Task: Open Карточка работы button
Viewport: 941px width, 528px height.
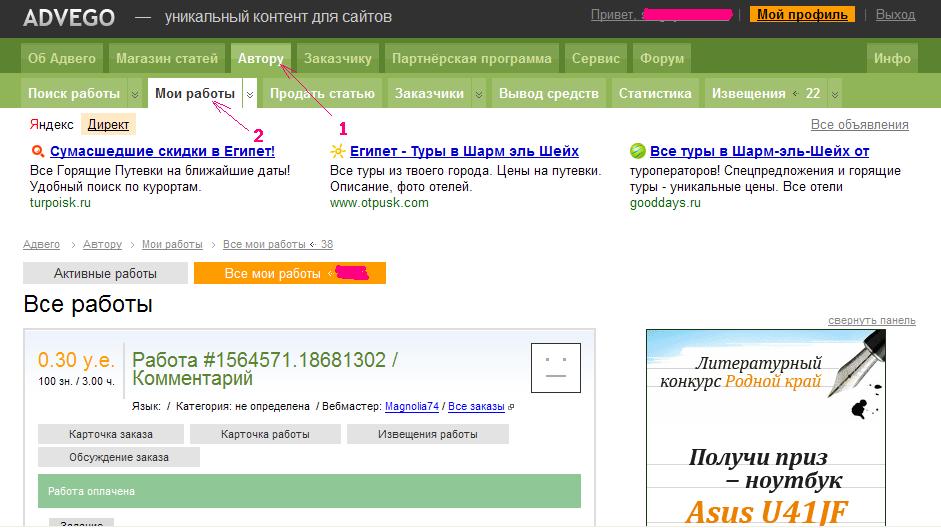Action: [x=265, y=434]
